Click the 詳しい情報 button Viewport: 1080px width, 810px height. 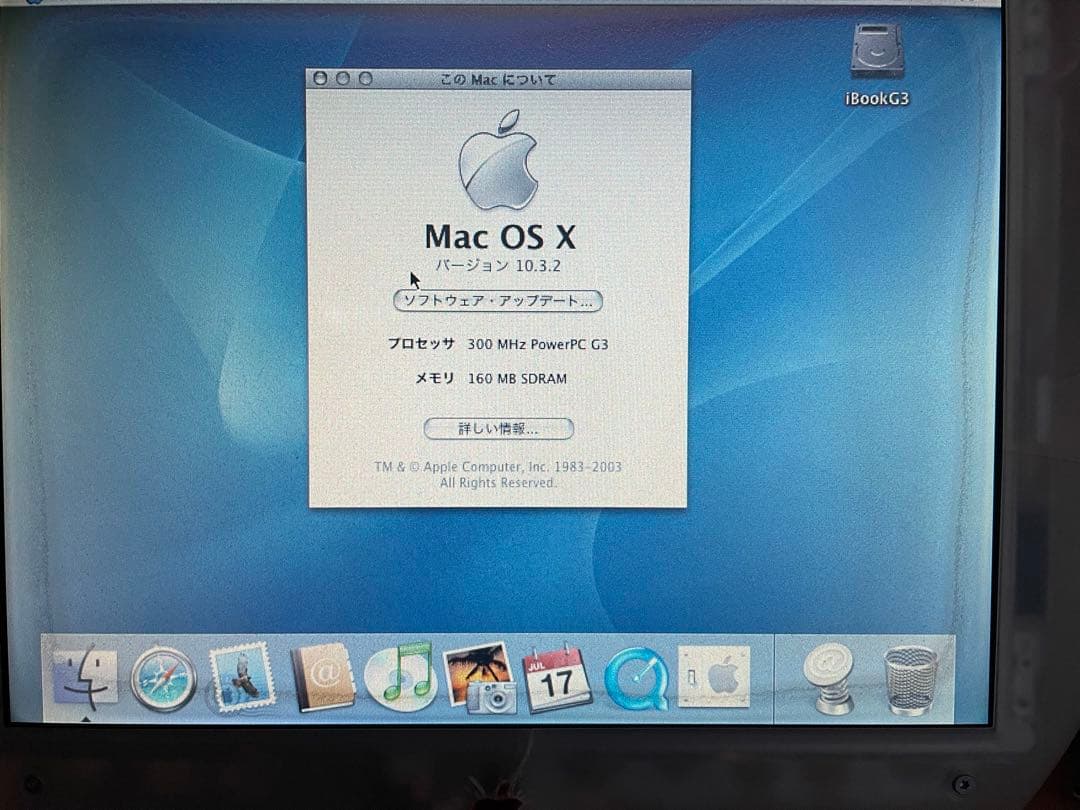coord(498,428)
